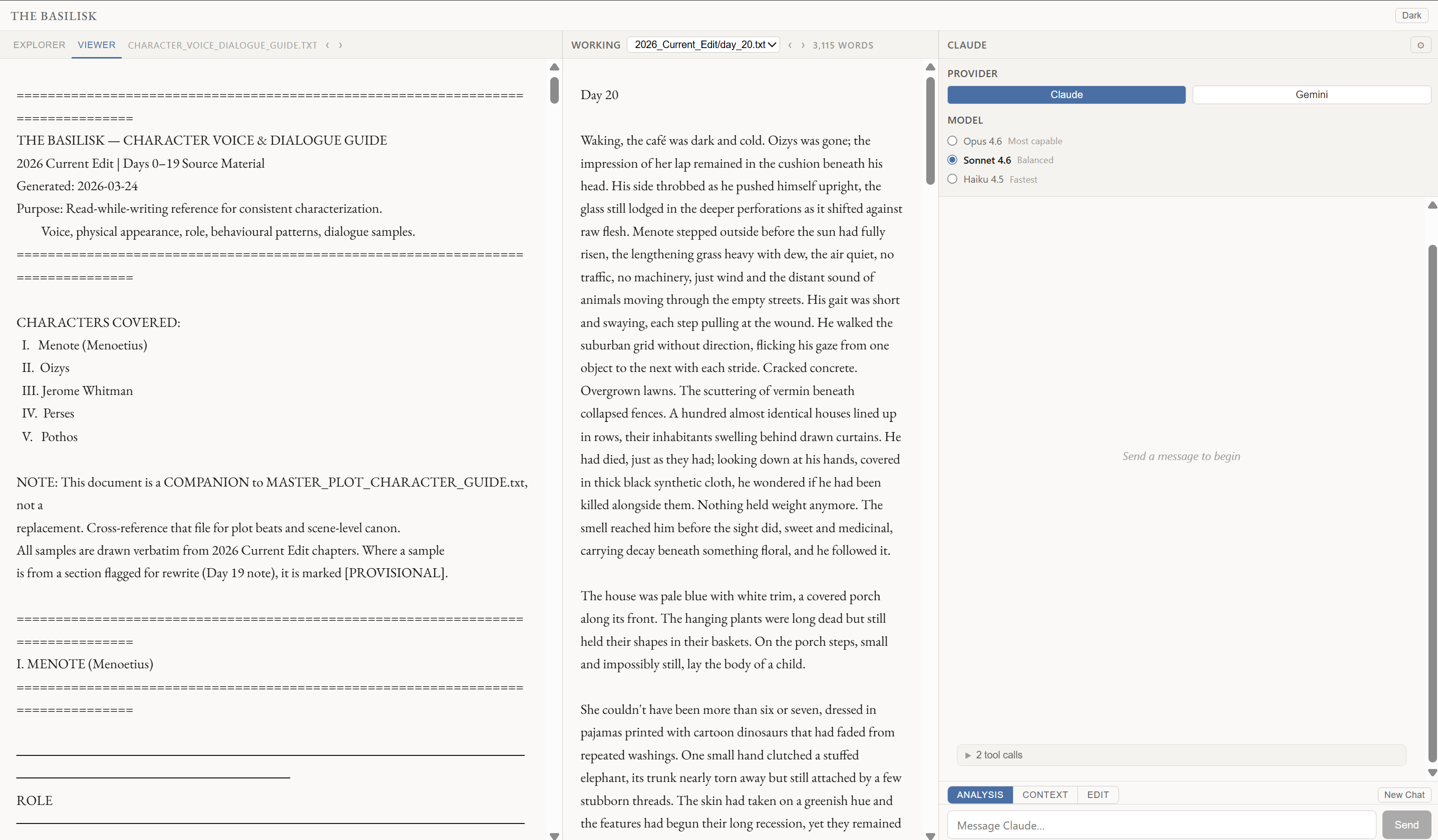1438x840 pixels.
Task: Select the Analysis mode tab
Action: [980, 794]
